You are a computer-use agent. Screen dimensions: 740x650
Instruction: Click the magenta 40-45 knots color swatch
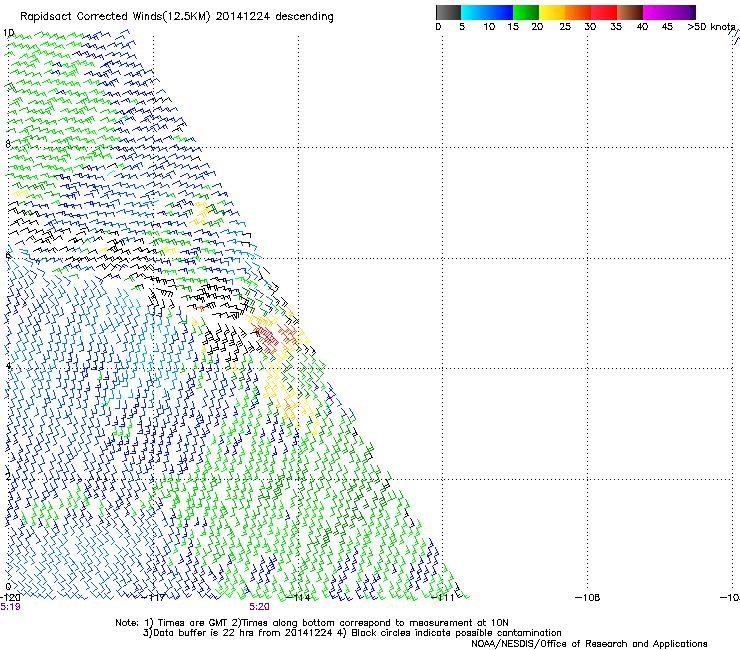(x=656, y=12)
